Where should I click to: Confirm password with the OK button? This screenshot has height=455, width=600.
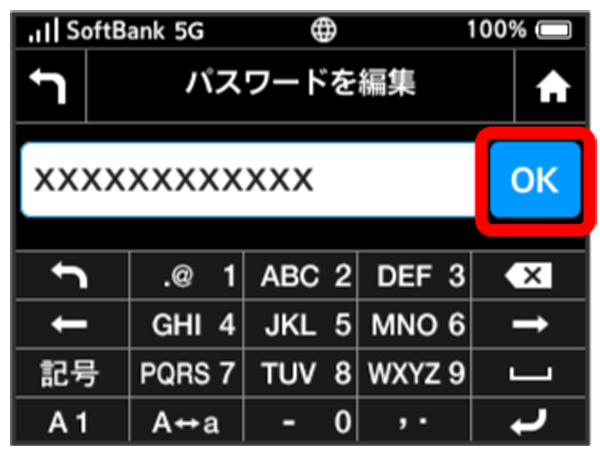[534, 181]
